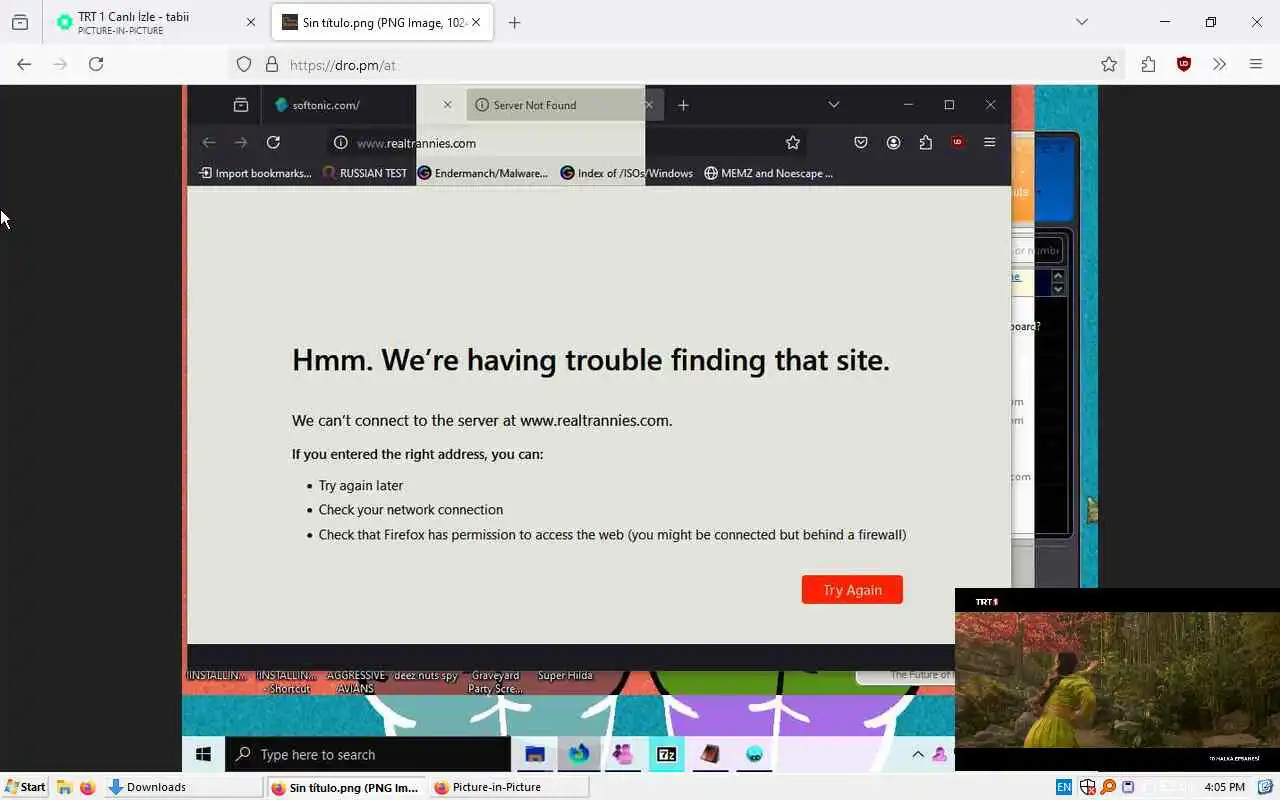Click tab list chevron in the pictured Firefox window

click(833, 105)
